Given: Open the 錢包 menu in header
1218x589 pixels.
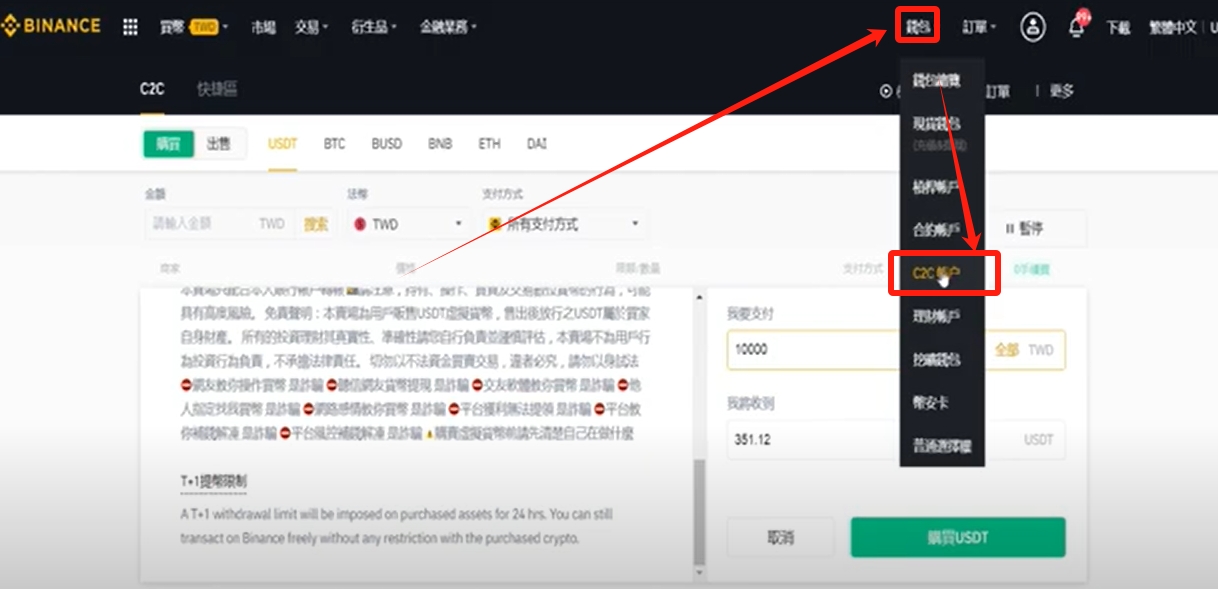Looking at the screenshot, I should click(x=918, y=27).
